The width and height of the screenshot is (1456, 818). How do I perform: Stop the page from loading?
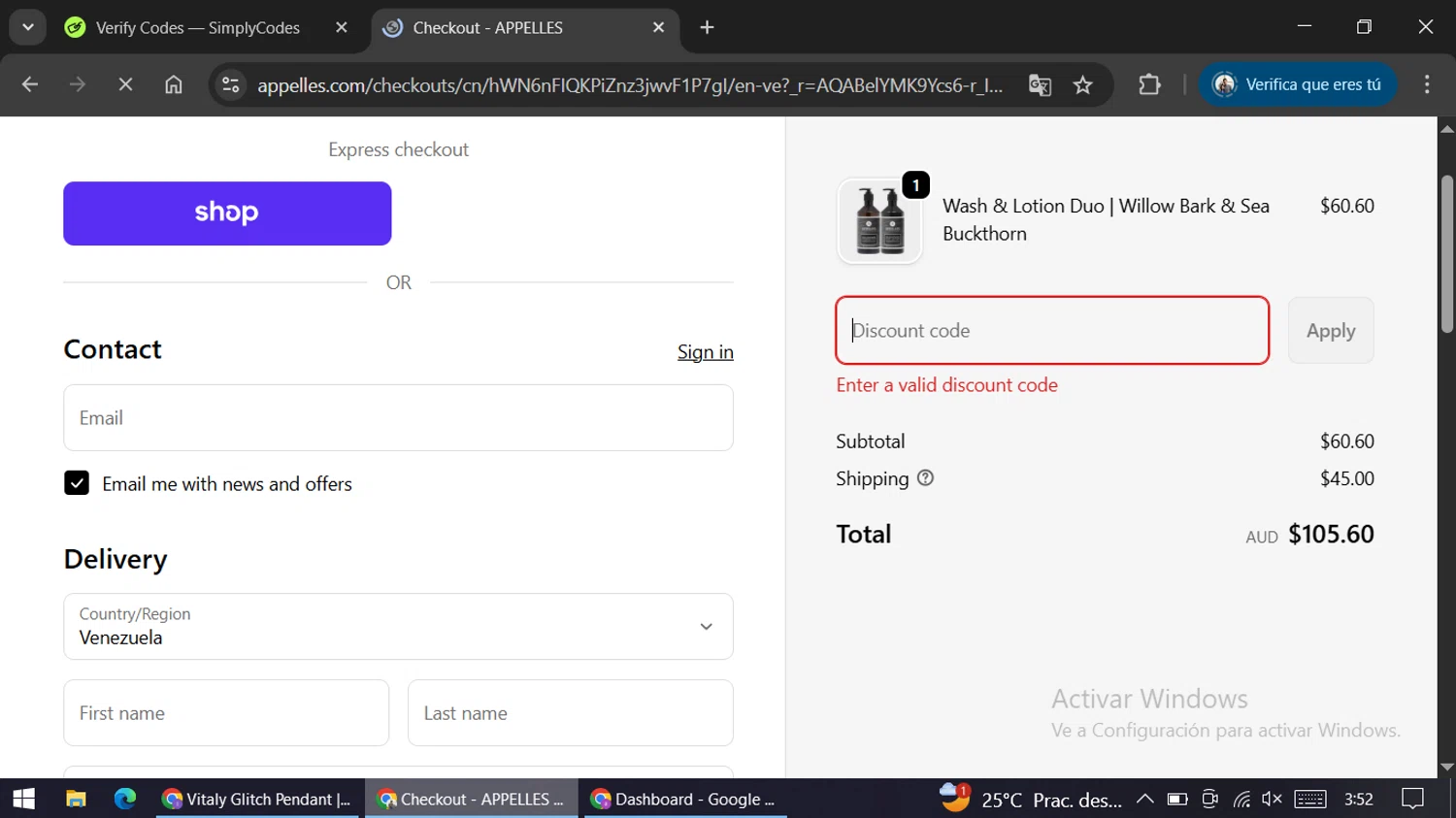pyautogui.click(x=125, y=85)
